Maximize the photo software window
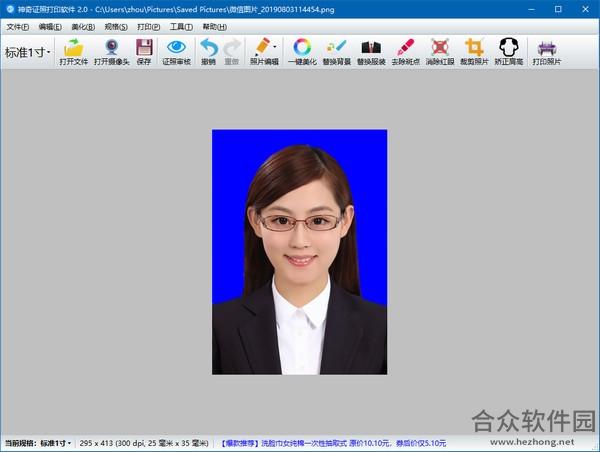 (x=558, y=9)
